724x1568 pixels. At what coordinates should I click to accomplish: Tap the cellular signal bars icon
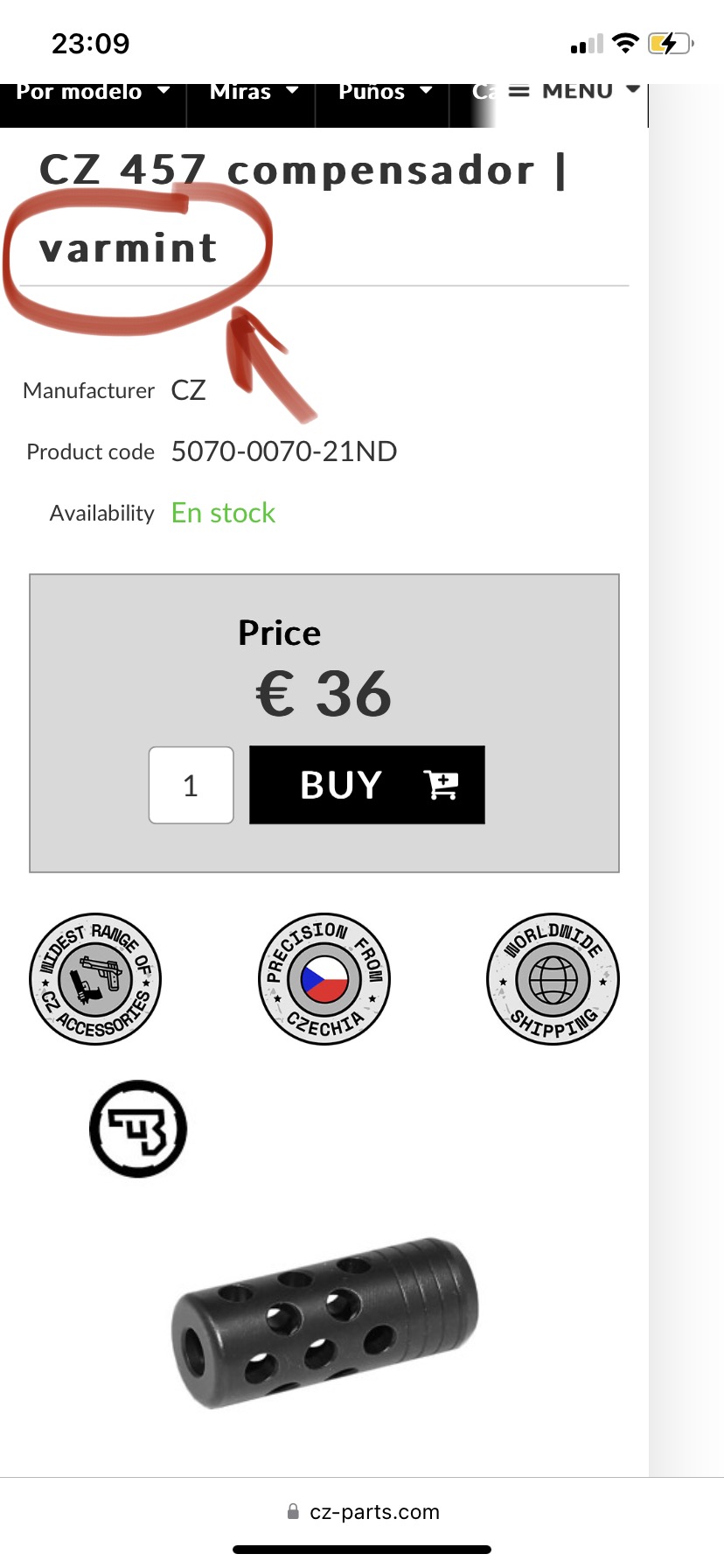pos(587,45)
